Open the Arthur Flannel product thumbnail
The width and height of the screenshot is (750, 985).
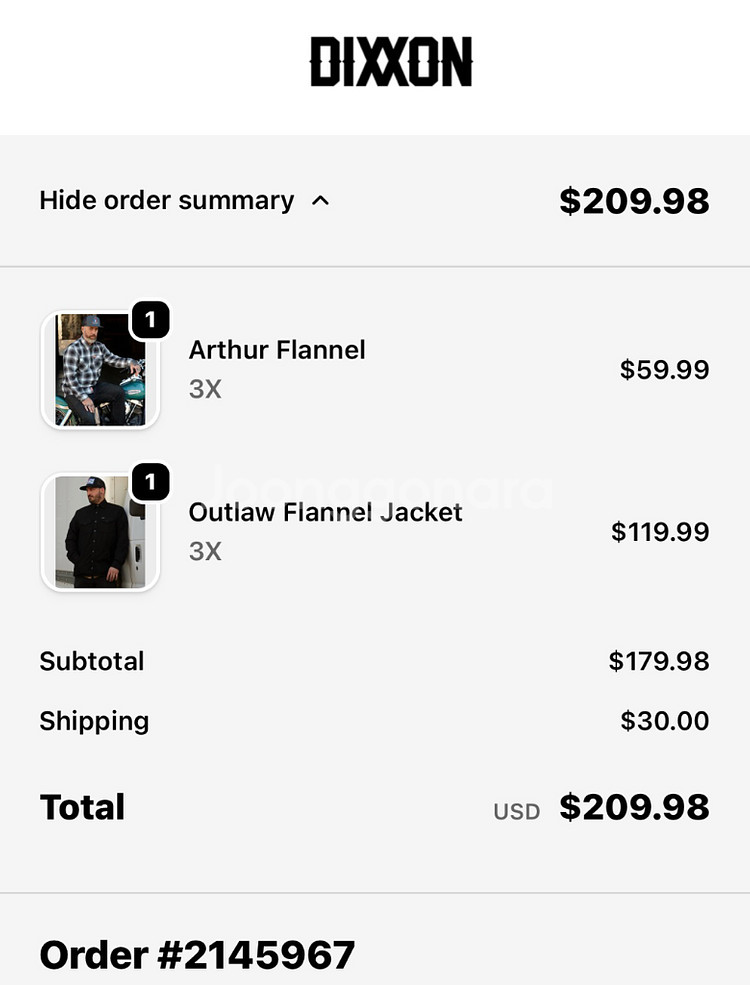(x=99, y=371)
